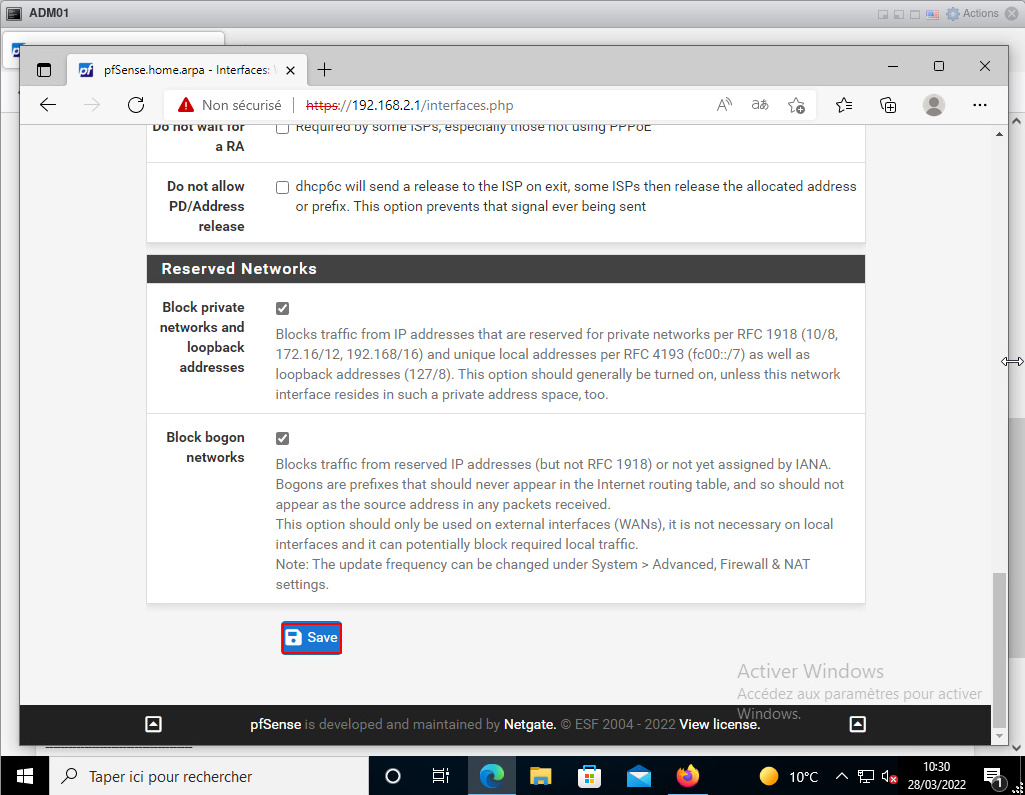
Task: Open the View license link
Action: (719, 724)
